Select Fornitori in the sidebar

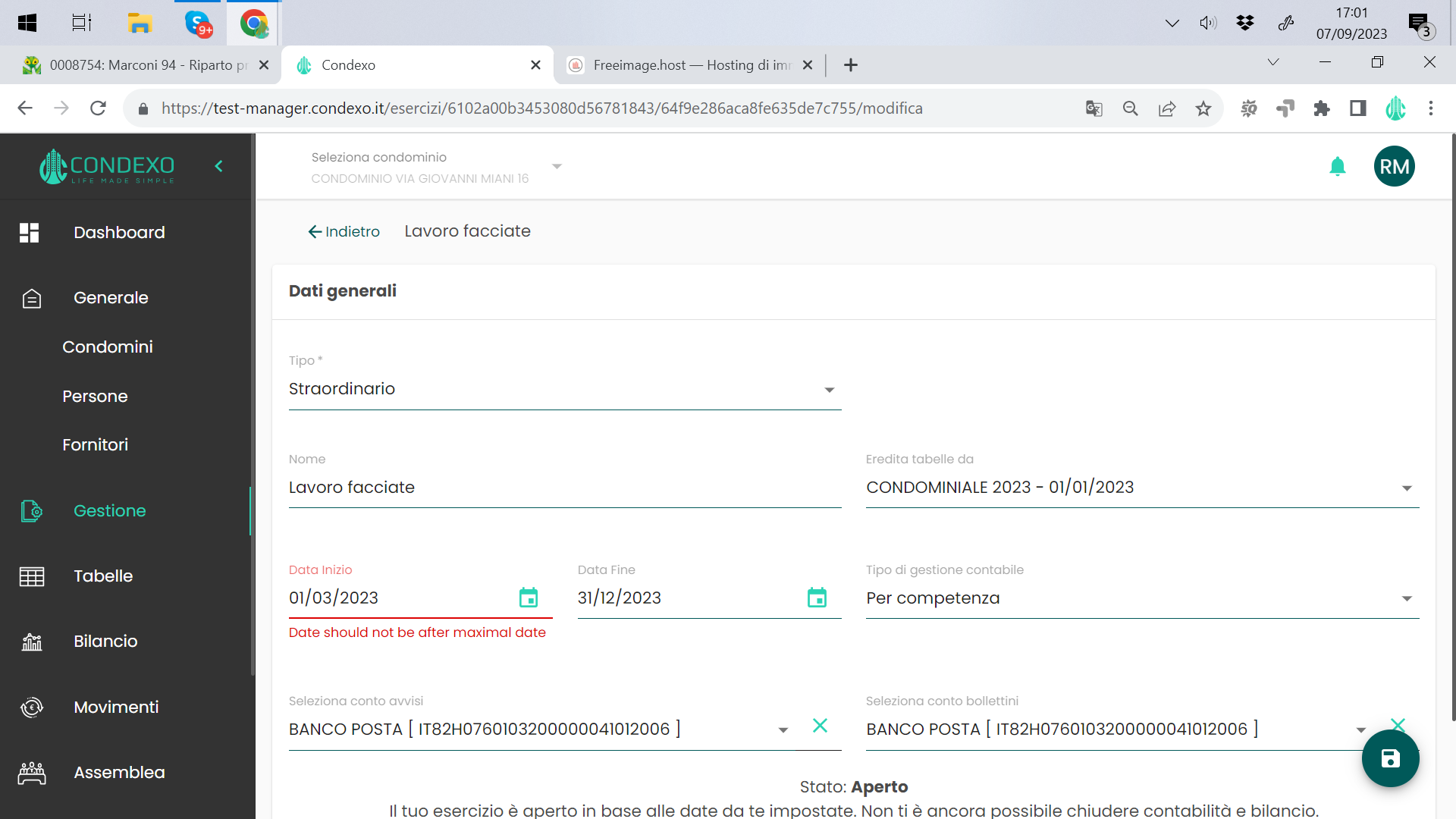[95, 445]
